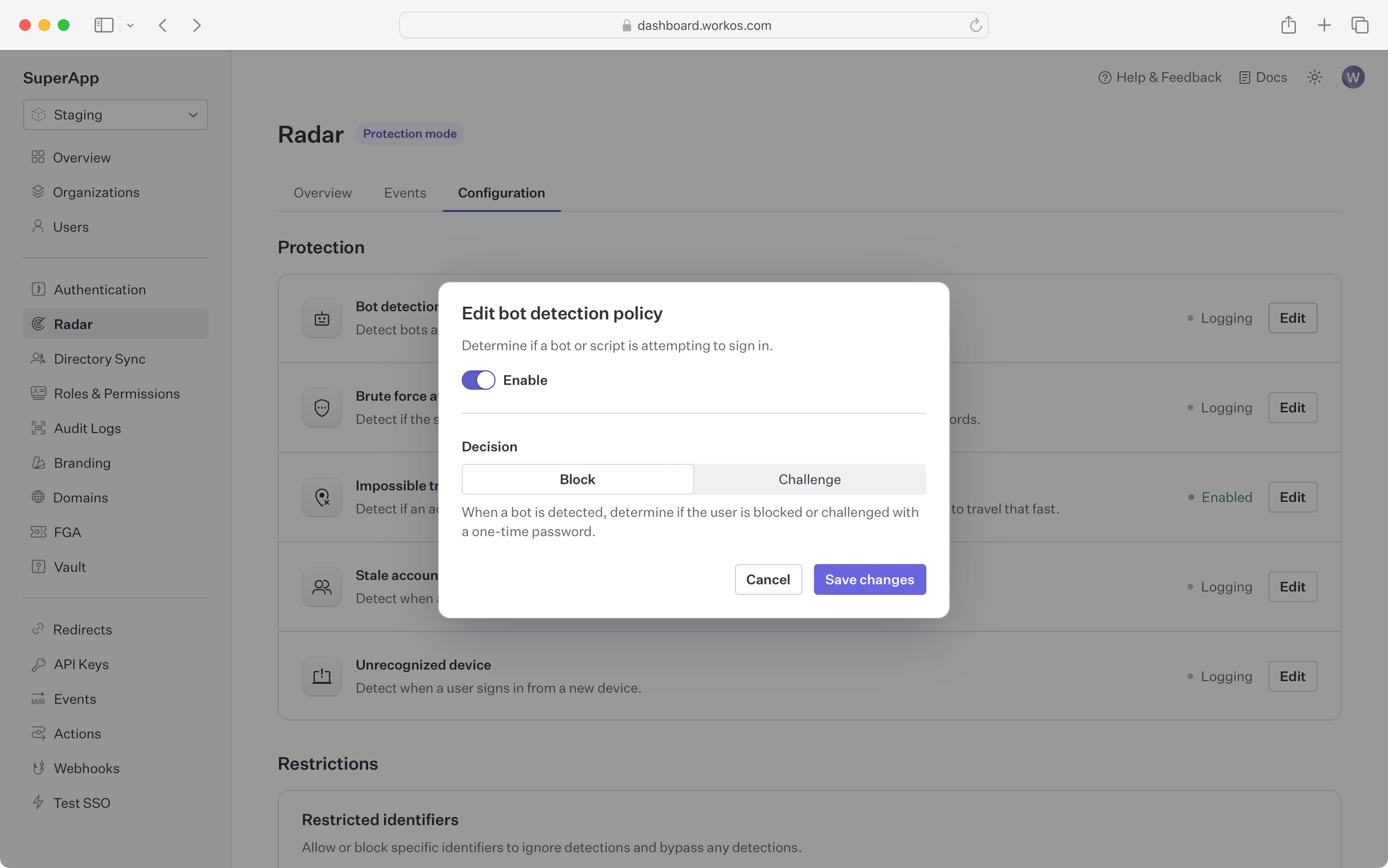This screenshot has height=868, width=1388.
Task: Click the API Keys key icon
Action: tap(39, 664)
